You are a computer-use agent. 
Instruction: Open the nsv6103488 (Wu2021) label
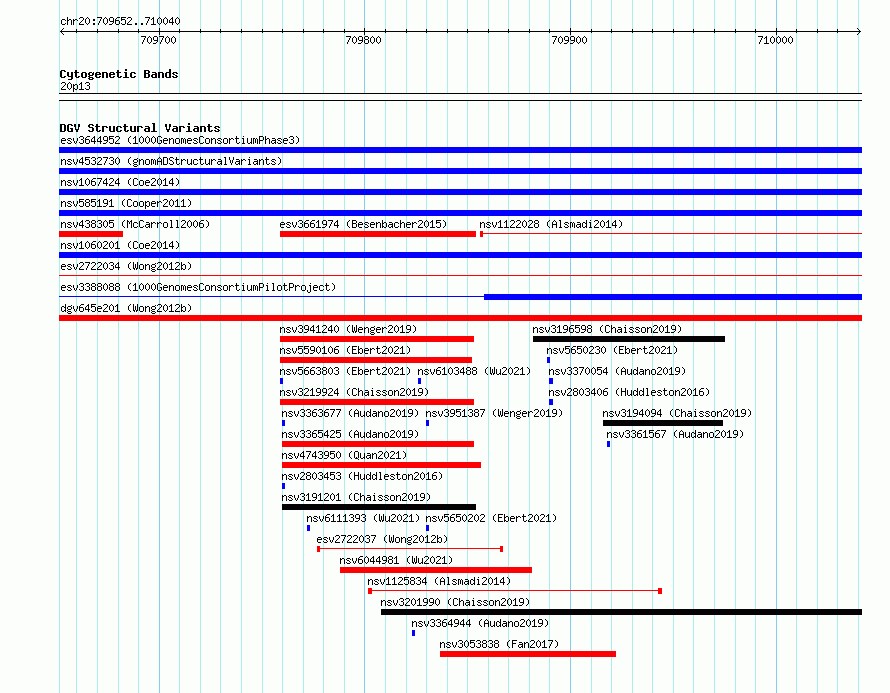coord(474,371)
